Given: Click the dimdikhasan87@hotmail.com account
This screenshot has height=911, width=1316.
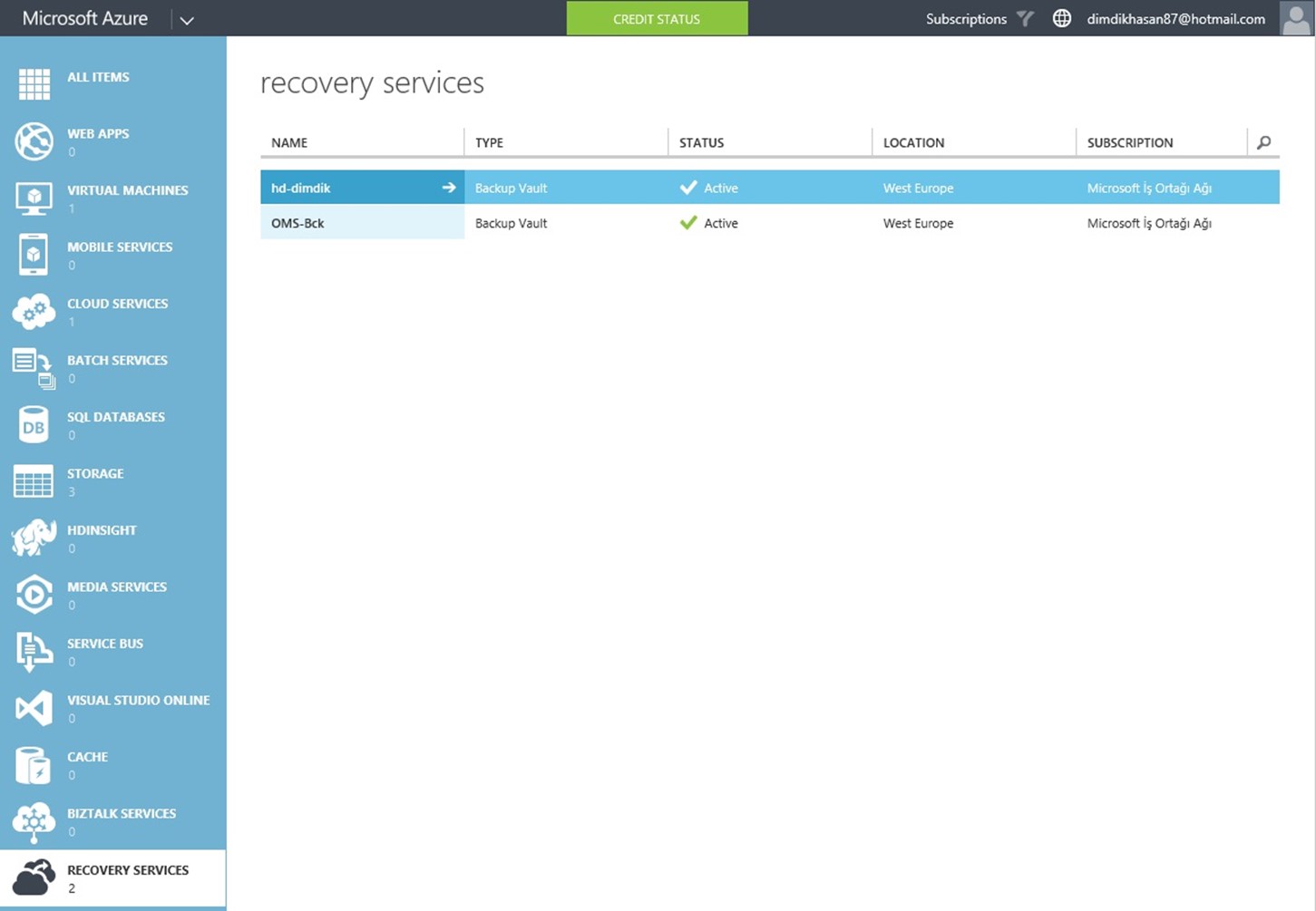Looking at the screenshot, I should pyautogui.click(x=1175, y=18).
